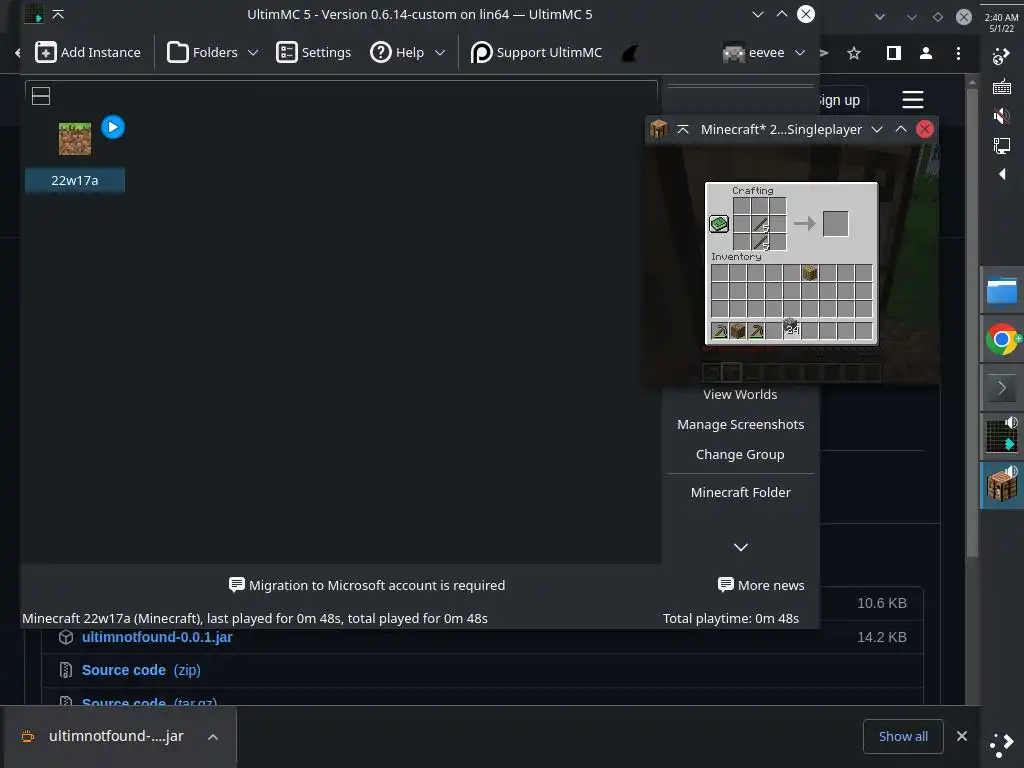
Task: Collapse the system tray arrow
Action: 1002,174
